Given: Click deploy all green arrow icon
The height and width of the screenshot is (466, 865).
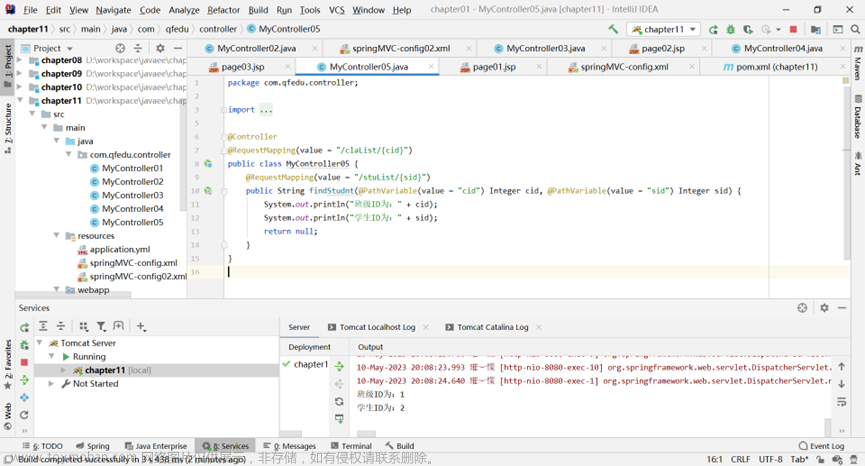Looking at the screenshot, I should tap(339, 366).
